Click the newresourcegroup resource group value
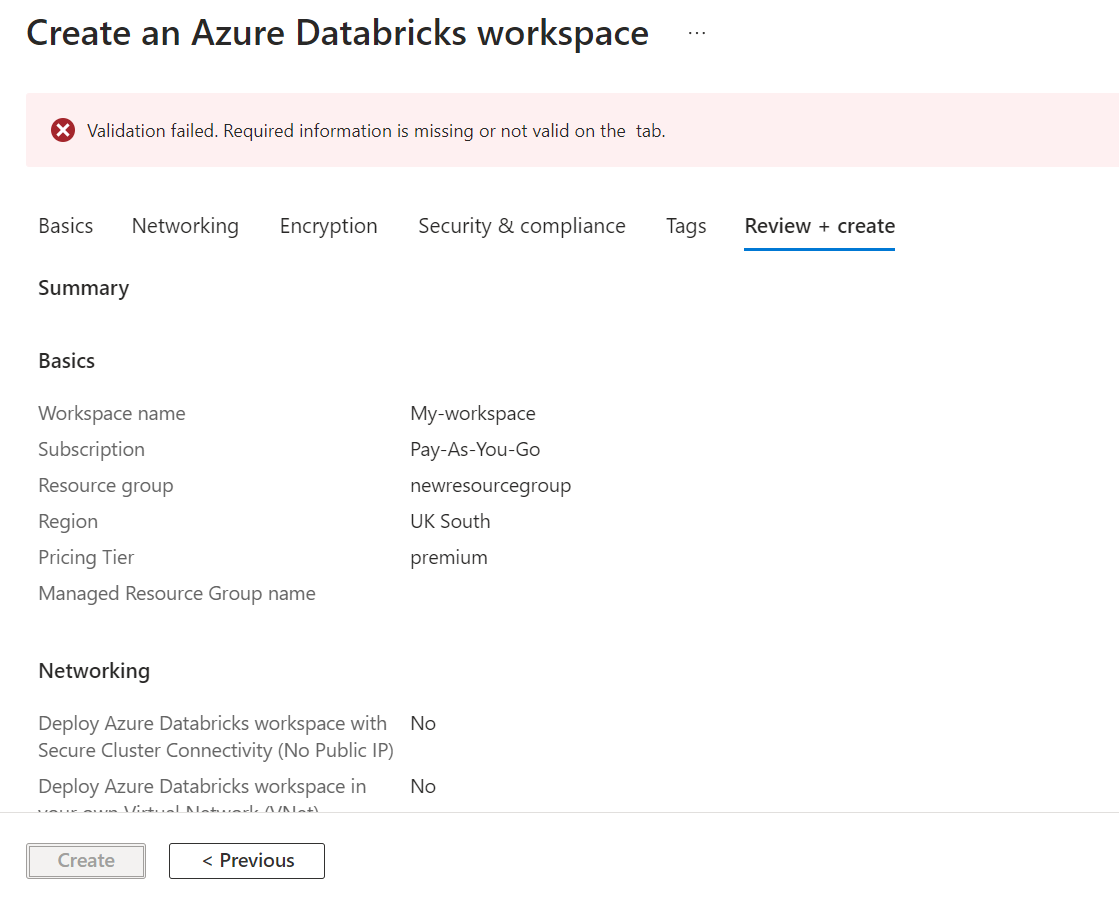Viewport: 1119px width, 900px height. click(490, 485)
